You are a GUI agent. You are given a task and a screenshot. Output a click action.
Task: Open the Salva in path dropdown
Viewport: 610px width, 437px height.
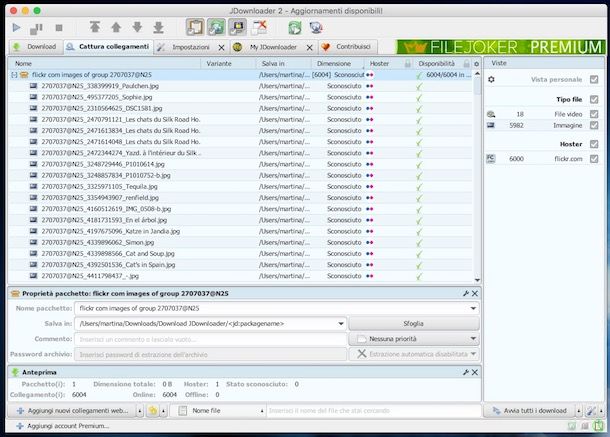tap(340, 323)
